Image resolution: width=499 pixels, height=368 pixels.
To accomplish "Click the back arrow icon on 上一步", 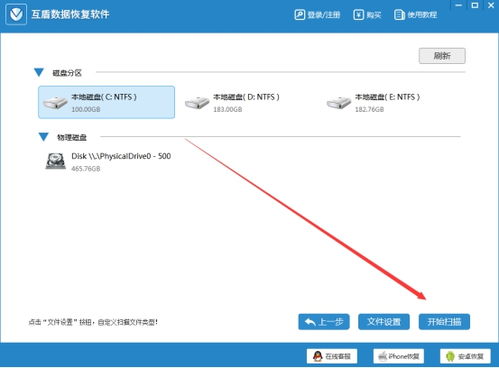I will click(x=310, y=322).
